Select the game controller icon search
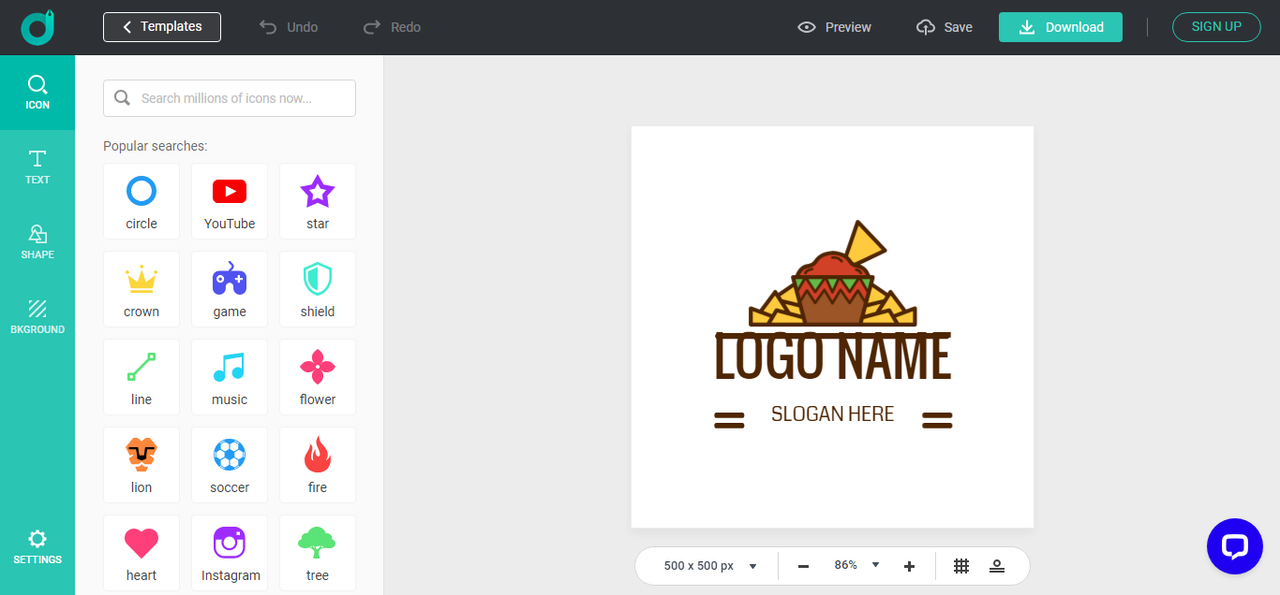 [x=229, y=289]
